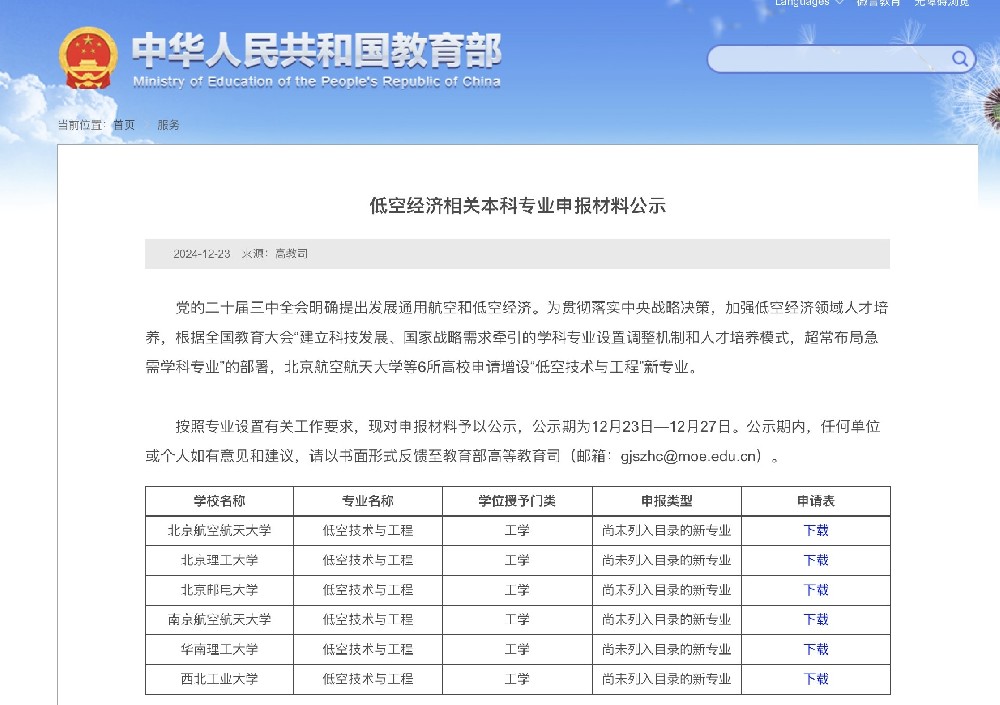The image size is (1000, 705).
Task: Click the source label 来源: 高教司
Action: tap(275, 254)
